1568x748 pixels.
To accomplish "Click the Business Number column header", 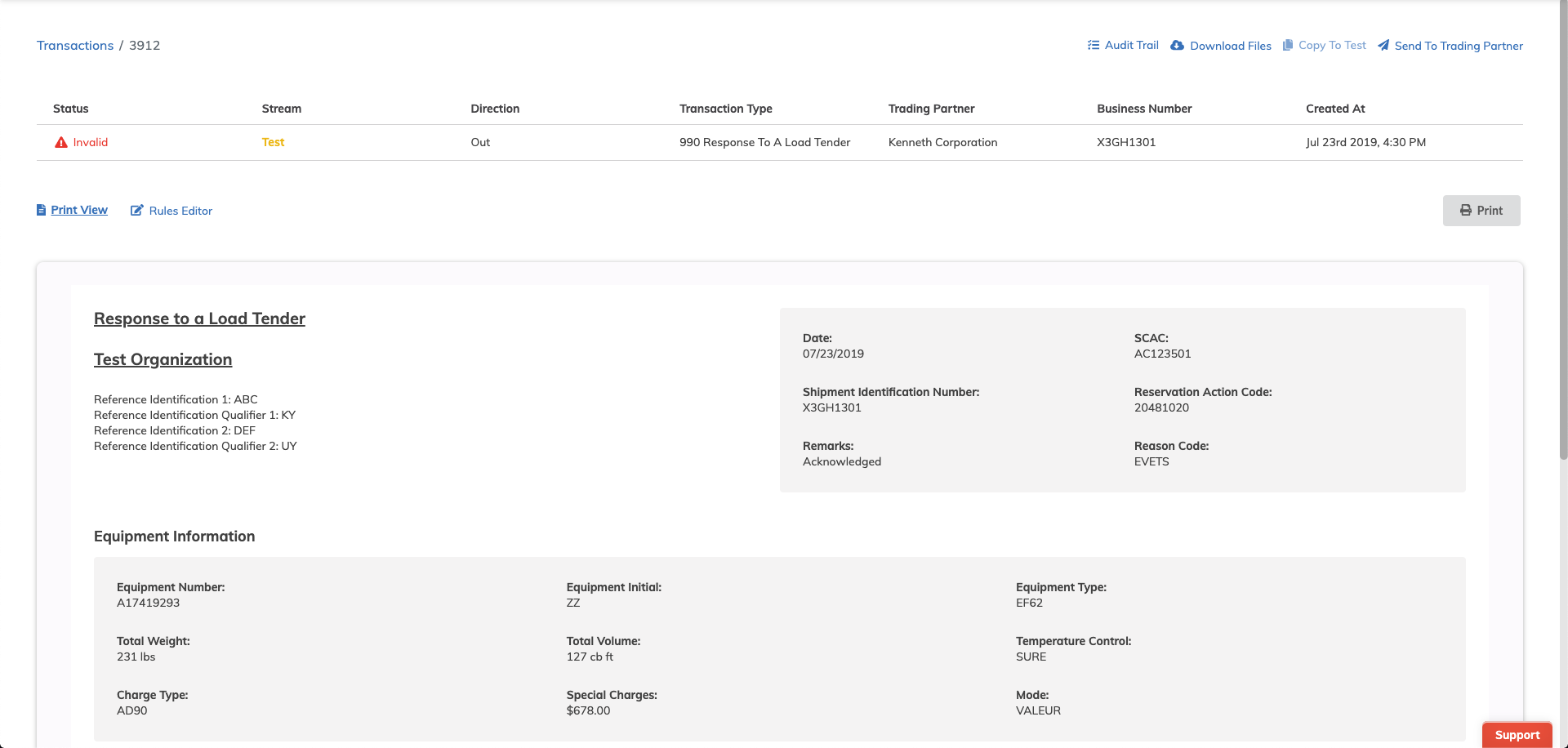I will (1144, 109).
